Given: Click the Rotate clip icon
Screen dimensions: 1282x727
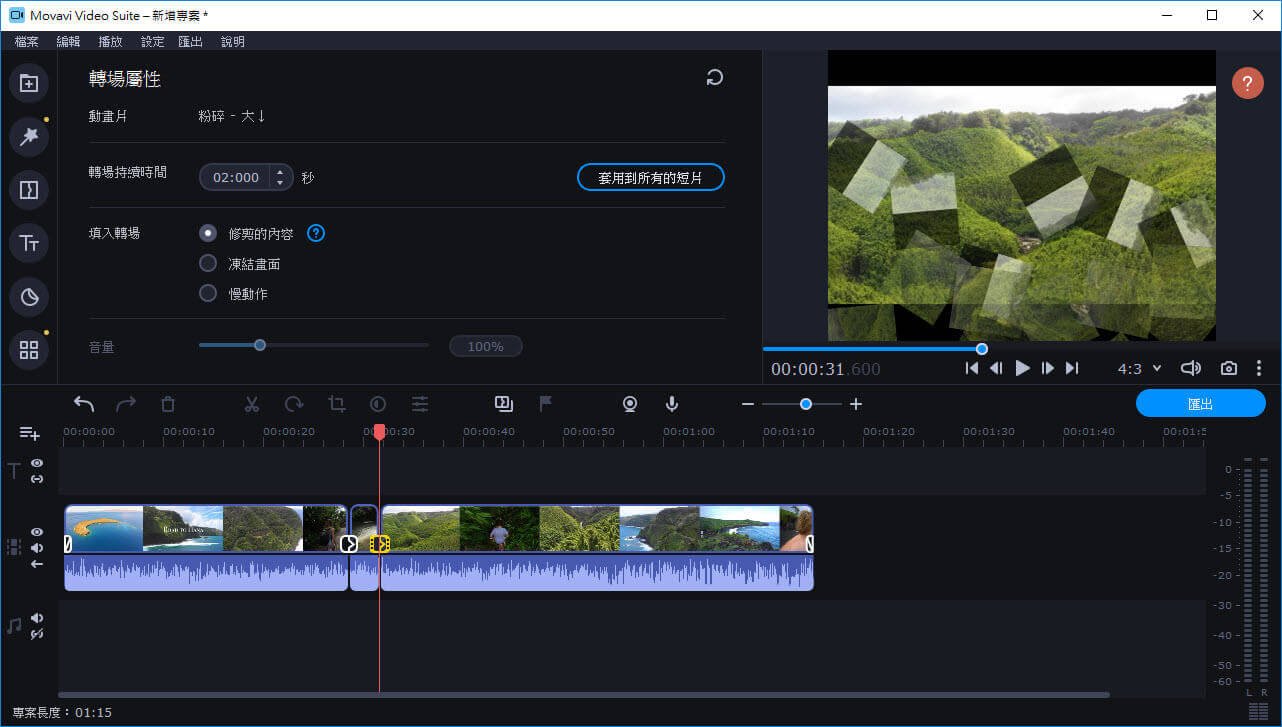Looking at the screenshot, I should click(294, 404).
